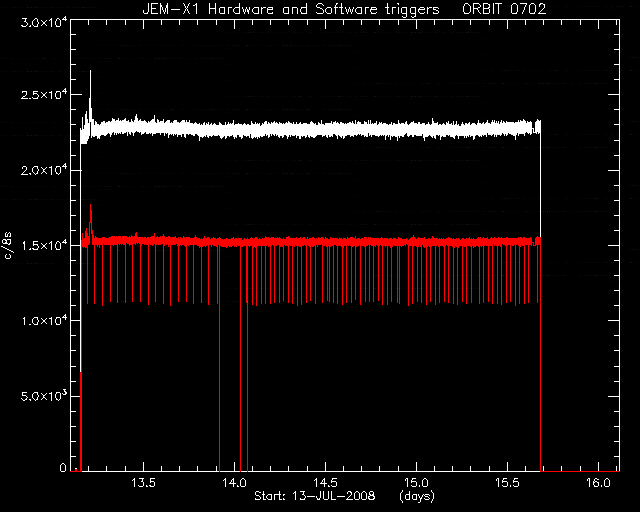The height and width of the screenshot is (512, 640).
Task: Click the 2.5×10⁴ y-axis label
Action: [x=44, y=94]
